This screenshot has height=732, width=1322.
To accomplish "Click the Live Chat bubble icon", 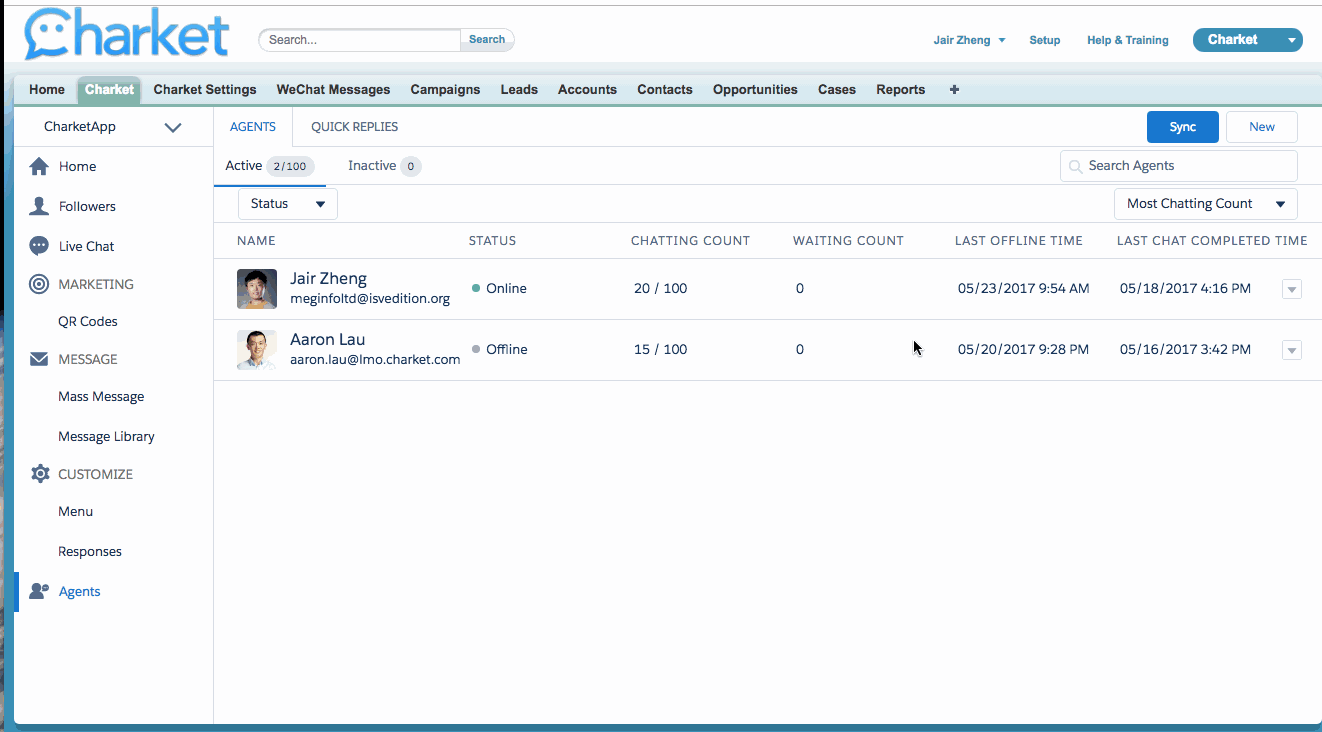I will [x=39, y=246].
